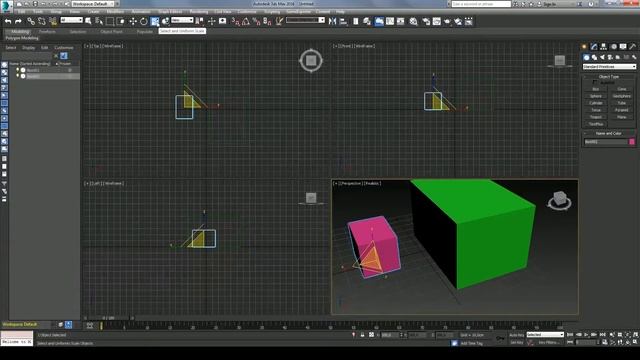Viewport: 640px width, 360px height.
Task: Open the Selected key filter dropdown
Action: point(545,335)
